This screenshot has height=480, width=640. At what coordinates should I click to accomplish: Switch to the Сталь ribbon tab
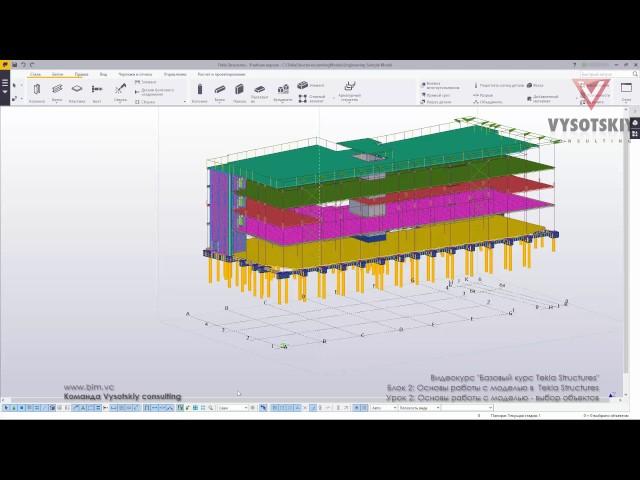tap(36, 74)
